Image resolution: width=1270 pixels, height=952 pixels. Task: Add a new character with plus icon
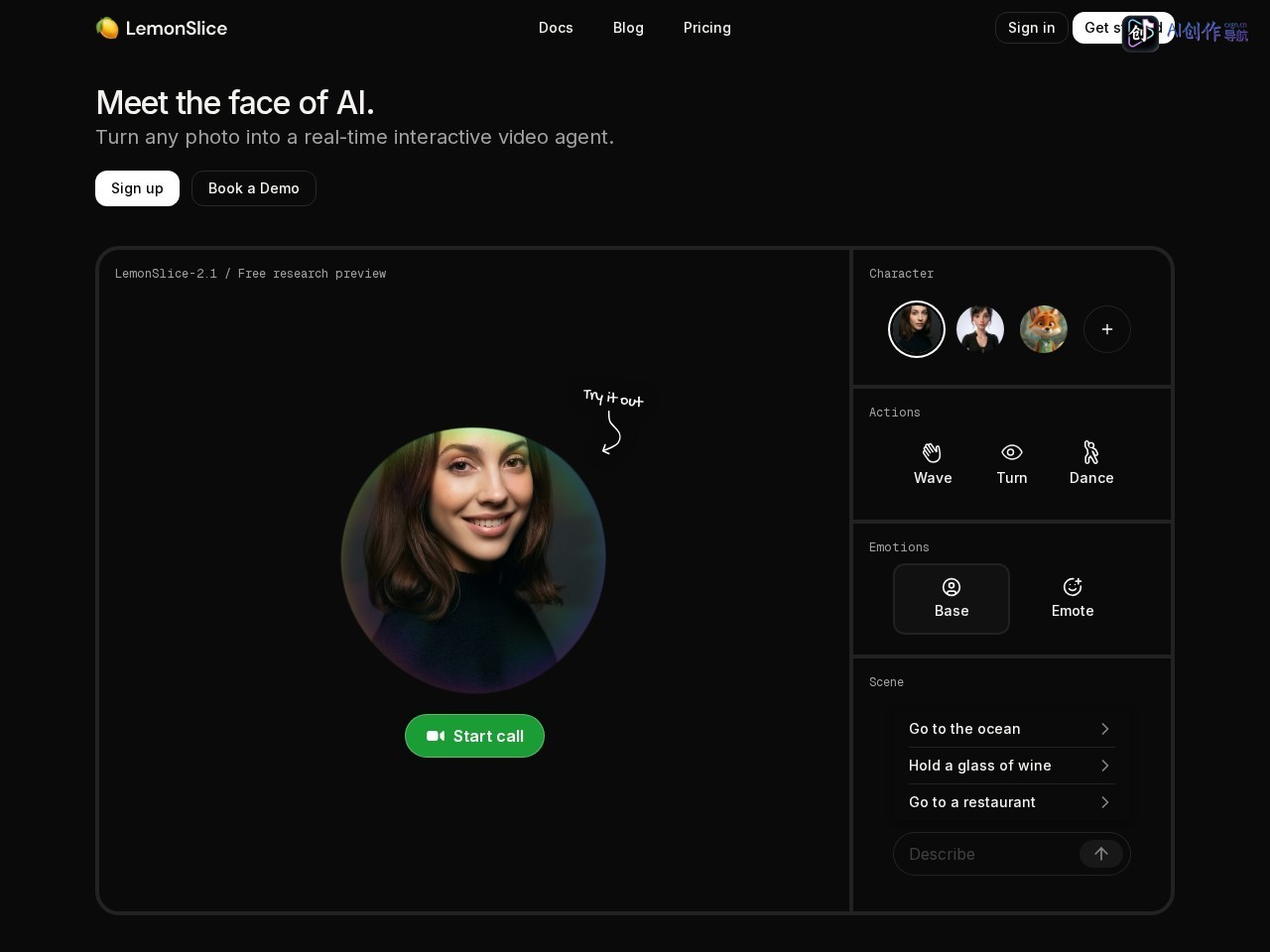1107,329
